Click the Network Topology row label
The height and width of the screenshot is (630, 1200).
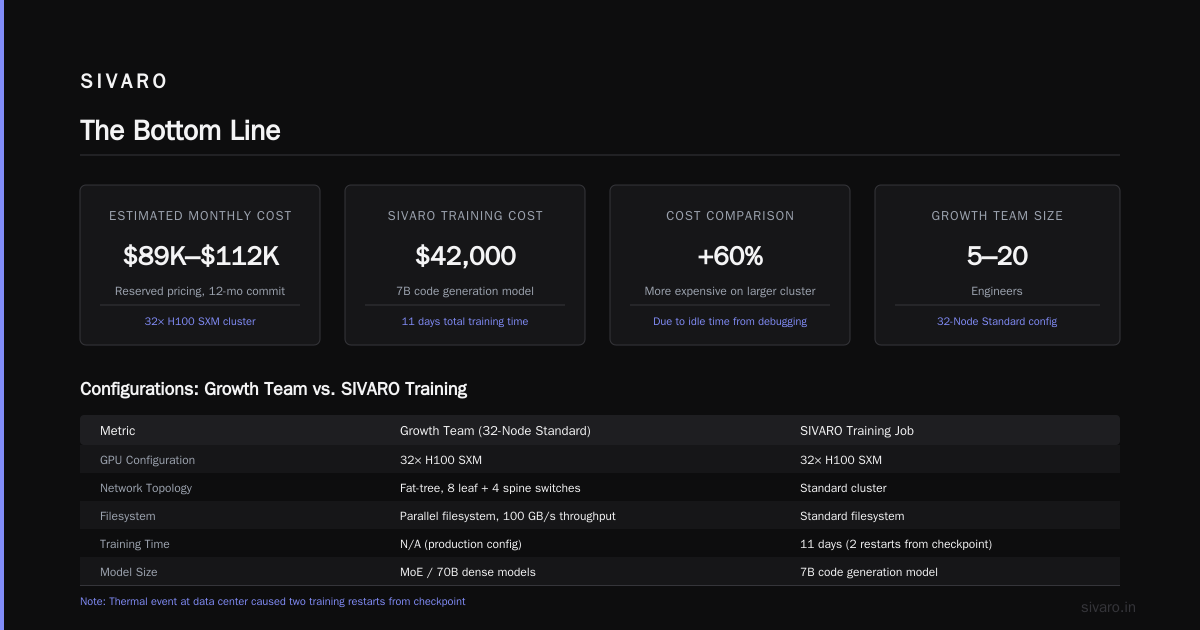146,488
